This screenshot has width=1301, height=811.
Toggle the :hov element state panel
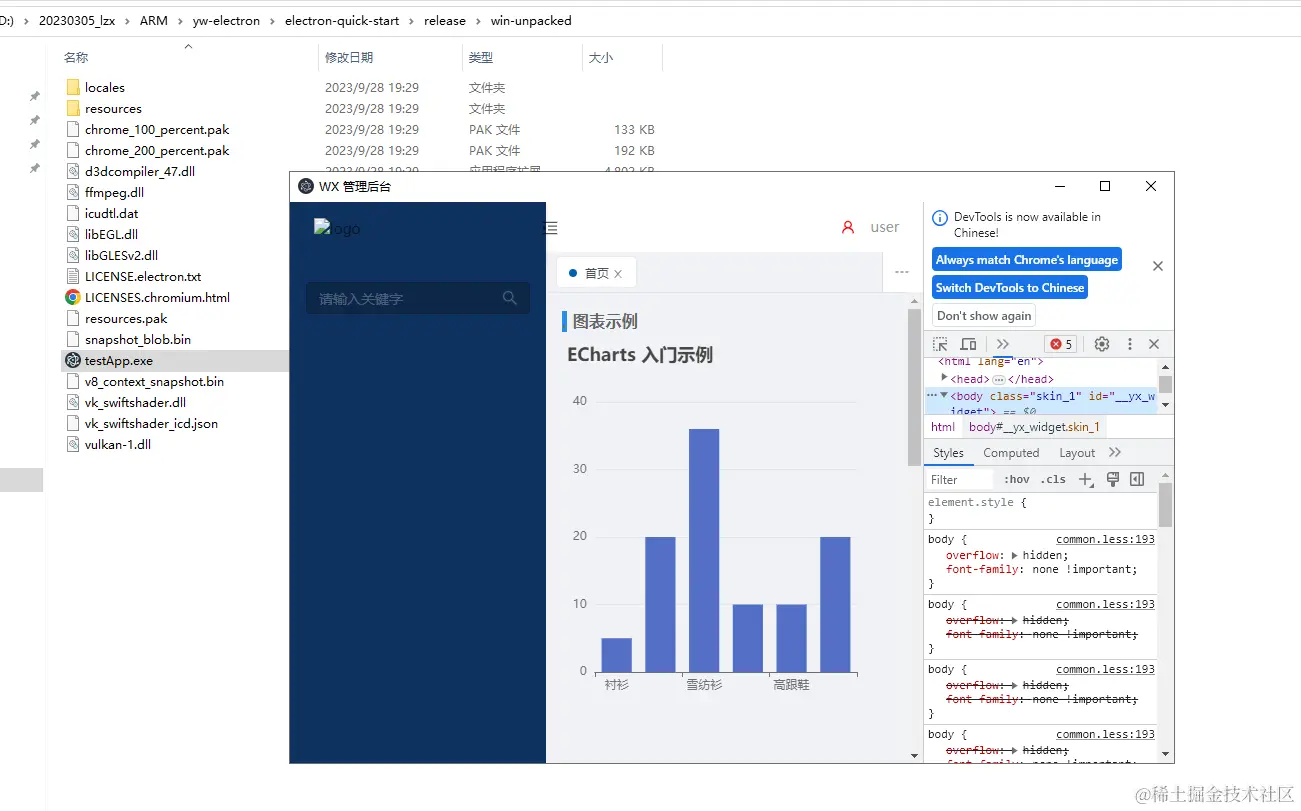coord(1017,480)
